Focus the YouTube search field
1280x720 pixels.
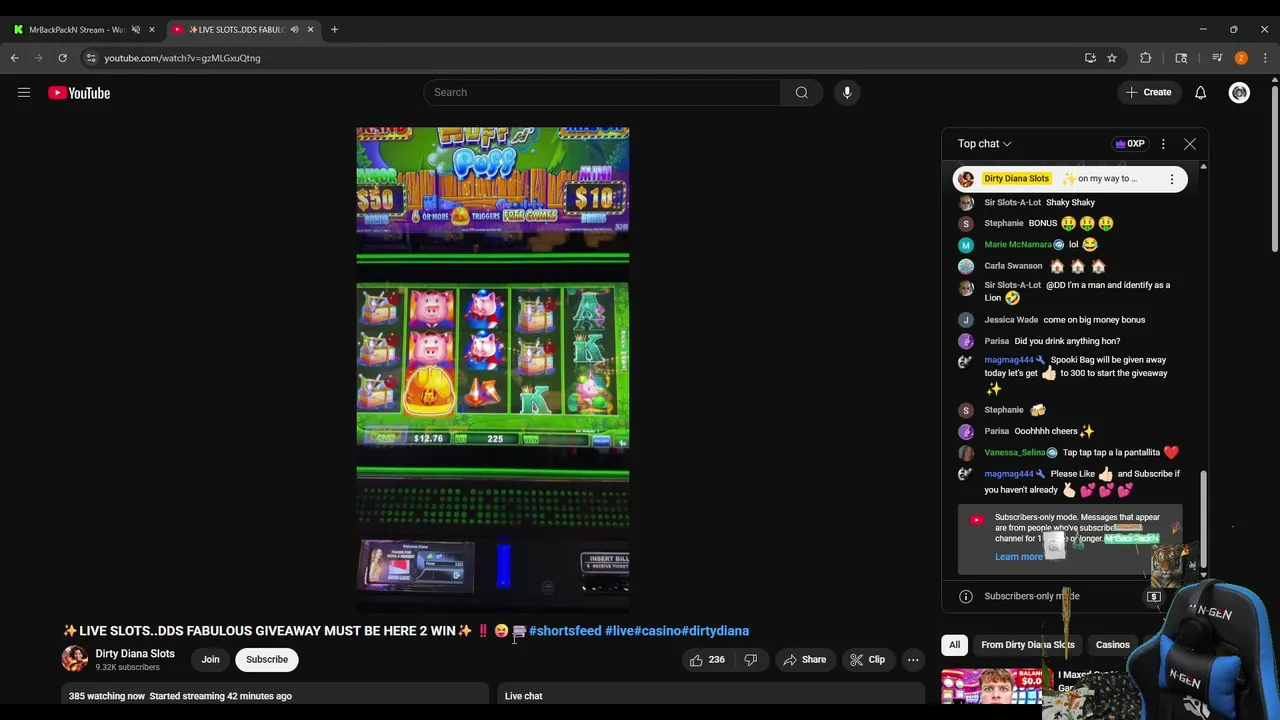602,92
